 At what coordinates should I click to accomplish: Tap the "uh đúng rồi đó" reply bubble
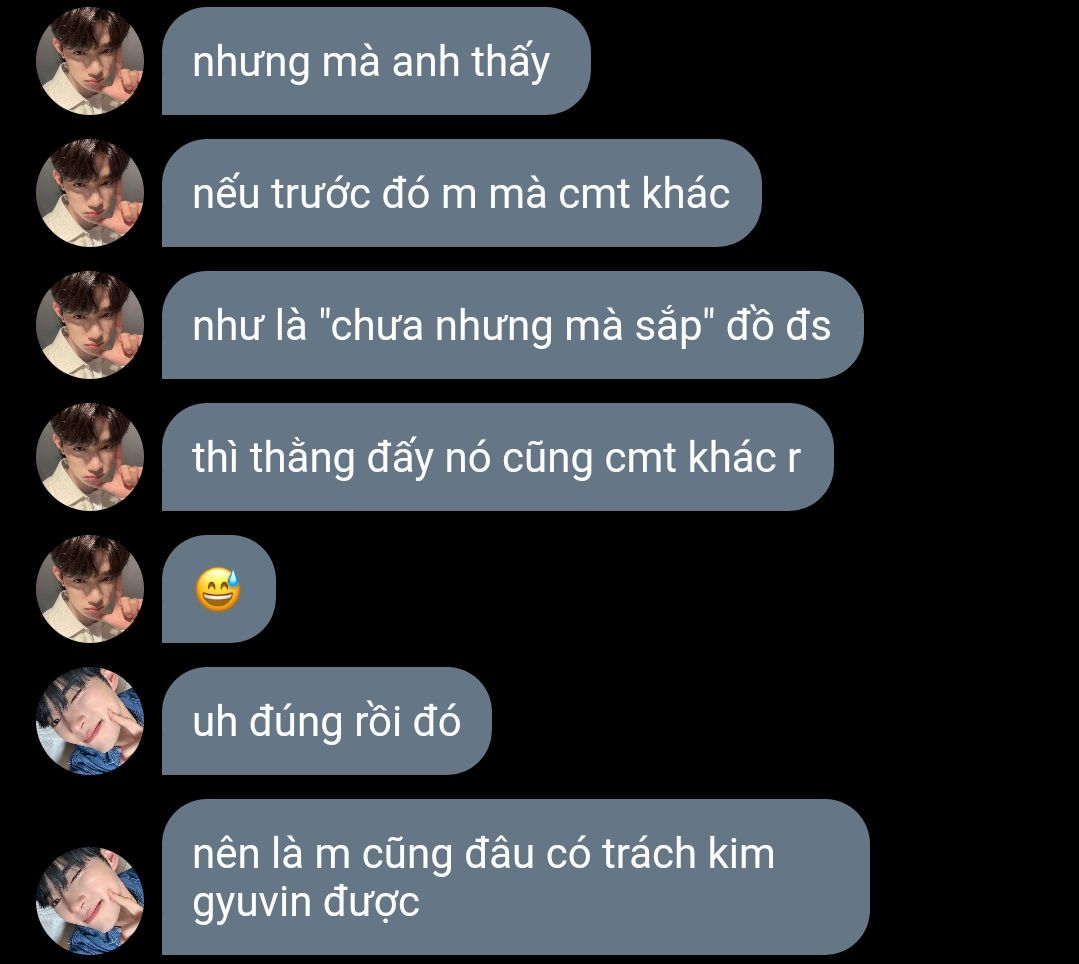(x=327, y=721)
